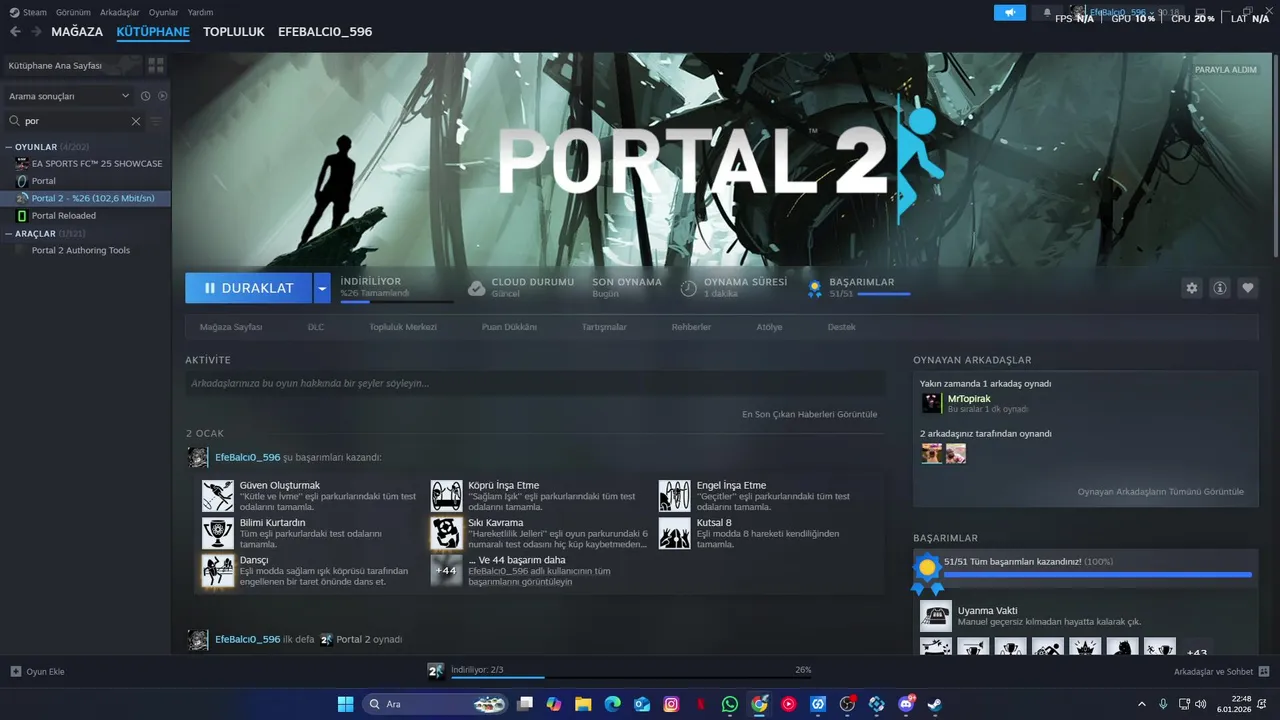Click Uyanma Vakti achievement phone icon
Image resolution: width=1280 pixels, height=720 pixels.
(936, 616)
